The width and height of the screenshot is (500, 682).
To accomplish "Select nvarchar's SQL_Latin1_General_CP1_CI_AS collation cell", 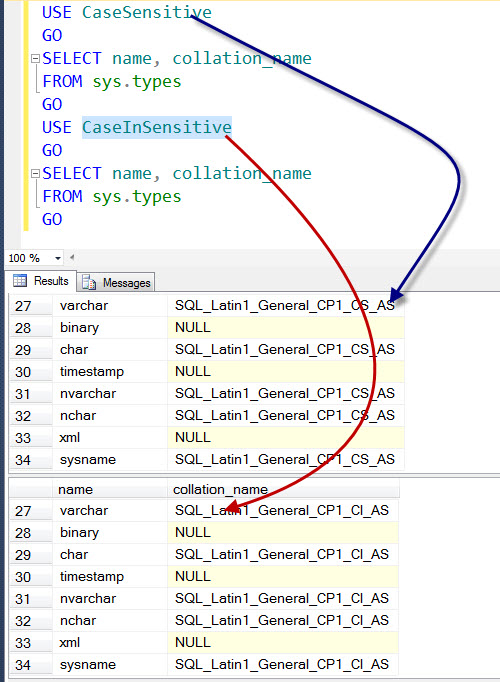I will coord(283,598).
